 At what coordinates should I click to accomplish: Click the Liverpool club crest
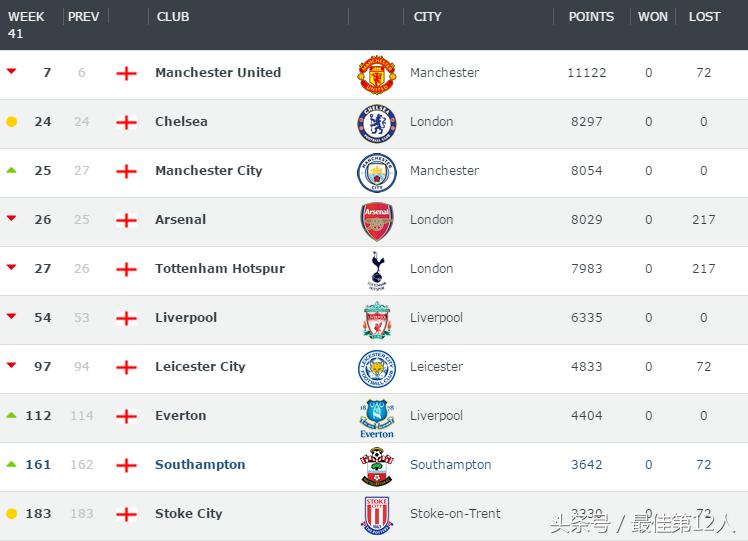[377, 319]
